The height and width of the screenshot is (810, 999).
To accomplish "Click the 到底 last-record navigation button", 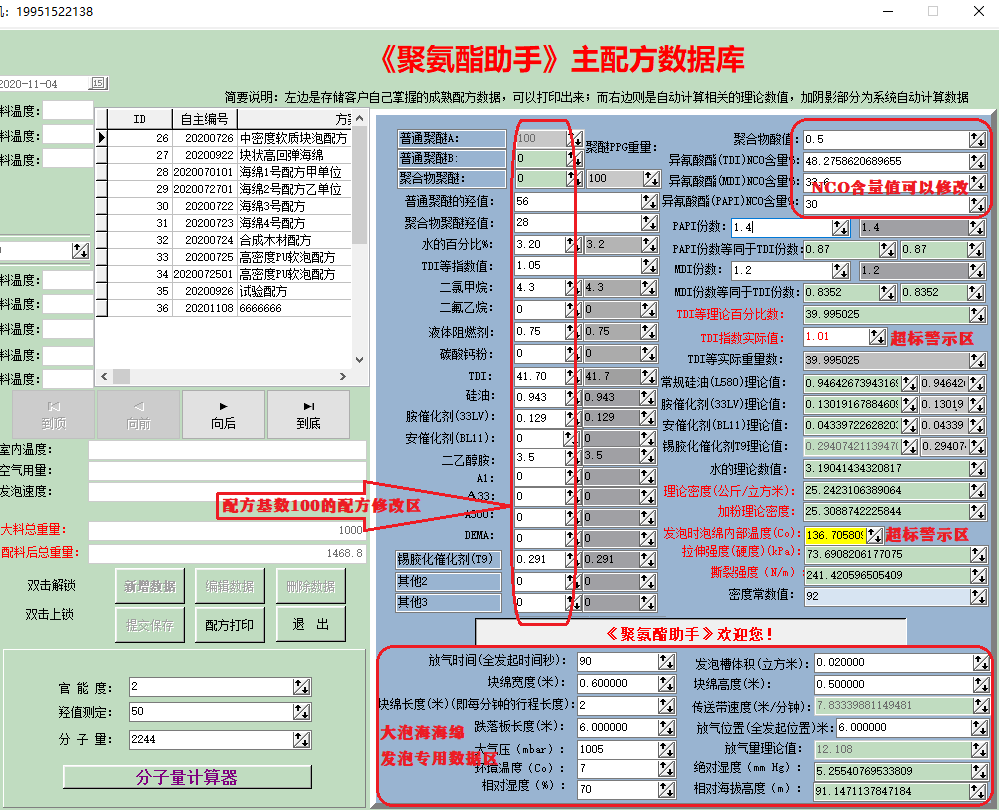I will pos(309,414).
